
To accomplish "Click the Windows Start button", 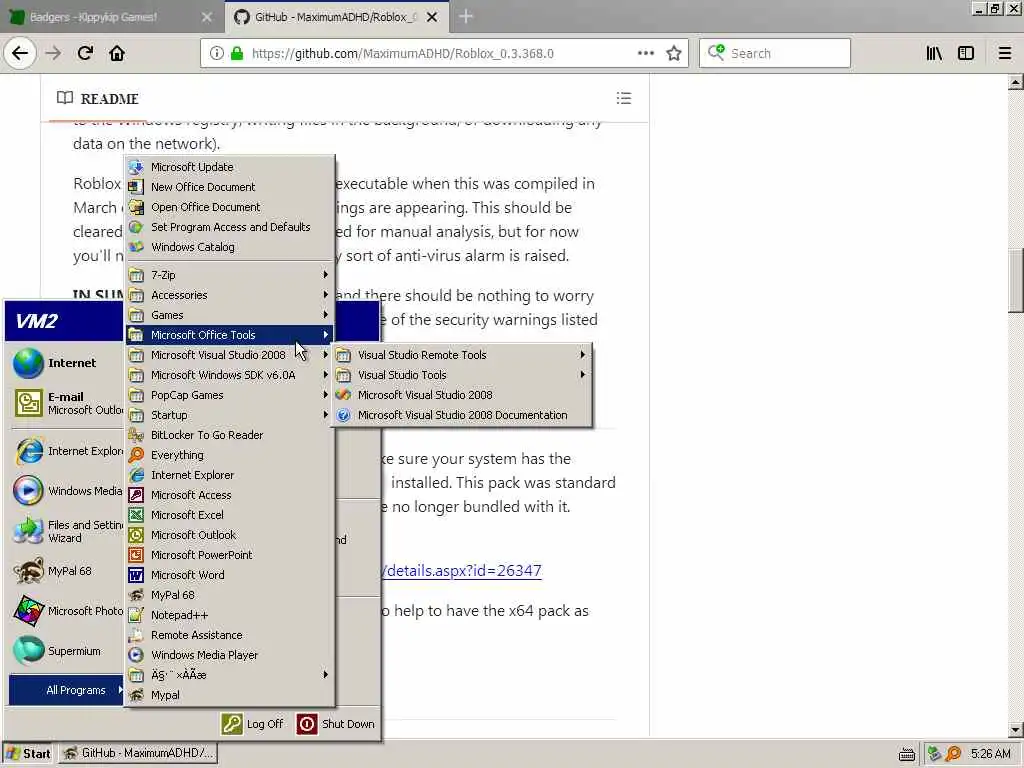I will point(27,754).
